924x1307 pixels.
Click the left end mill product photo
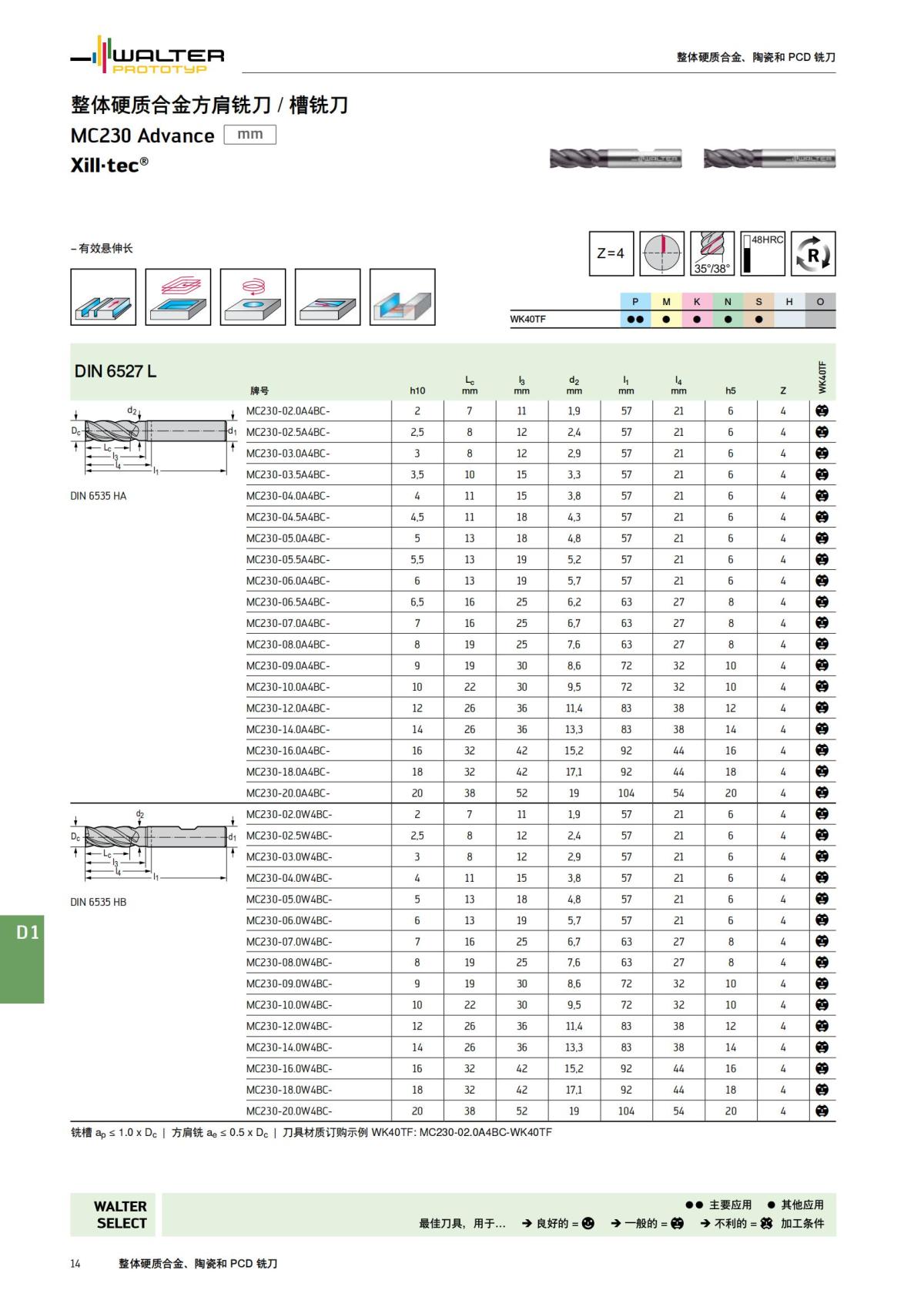click(615, 159)
